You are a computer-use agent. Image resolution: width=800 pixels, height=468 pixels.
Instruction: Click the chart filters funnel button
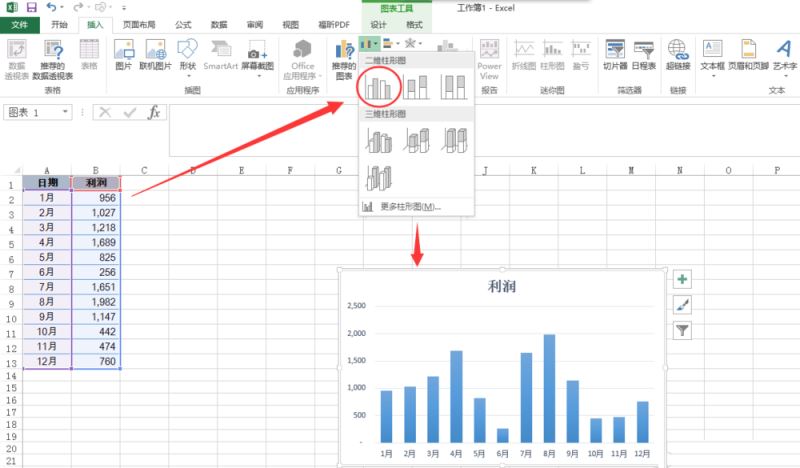click(x=682, y=331)
